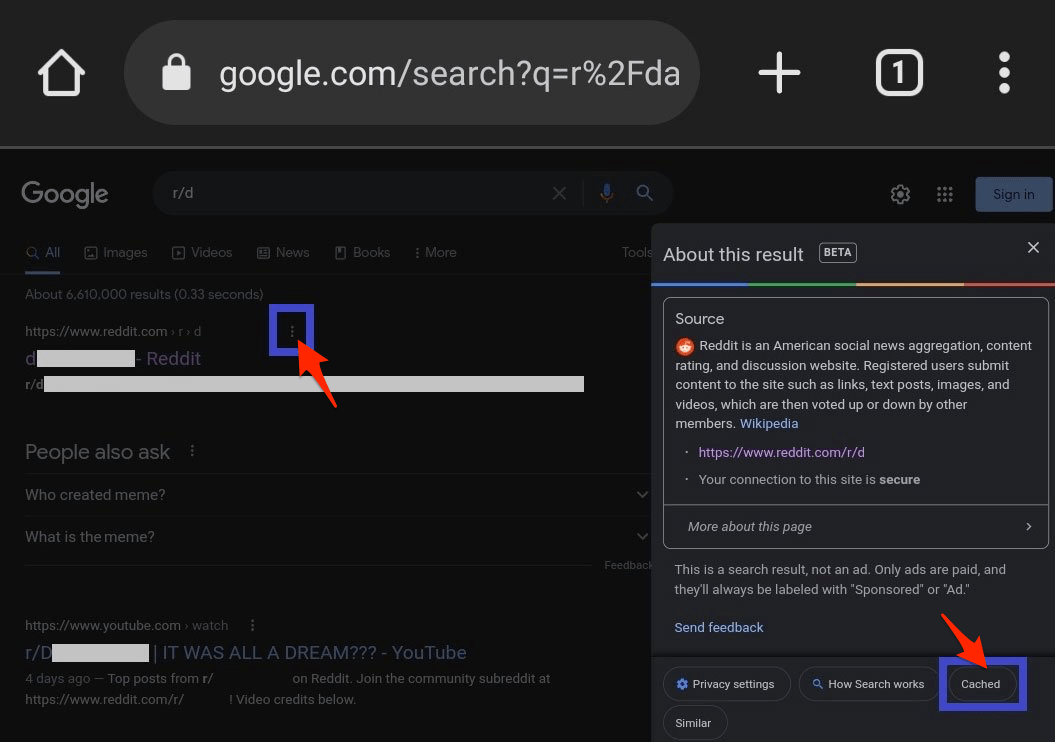1055x742 pixels.
Task: Open the browser's three-dot overflow menu
Action: pyautogui.click(x=1004, y=72)
